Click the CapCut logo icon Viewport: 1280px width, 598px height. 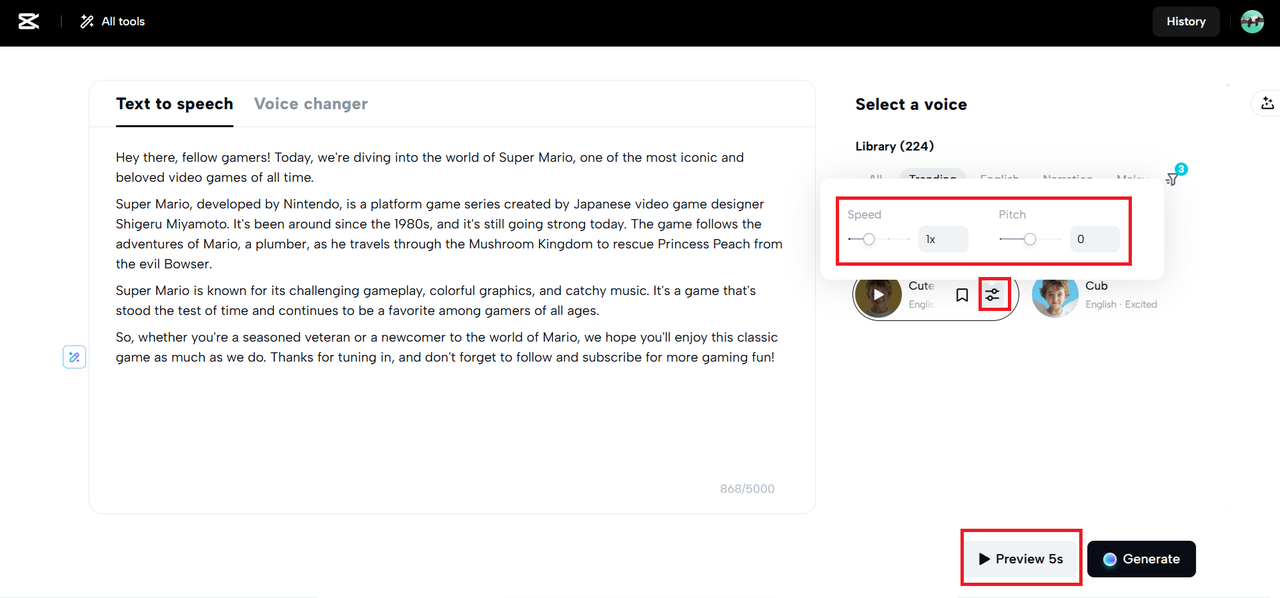[29, 21]
